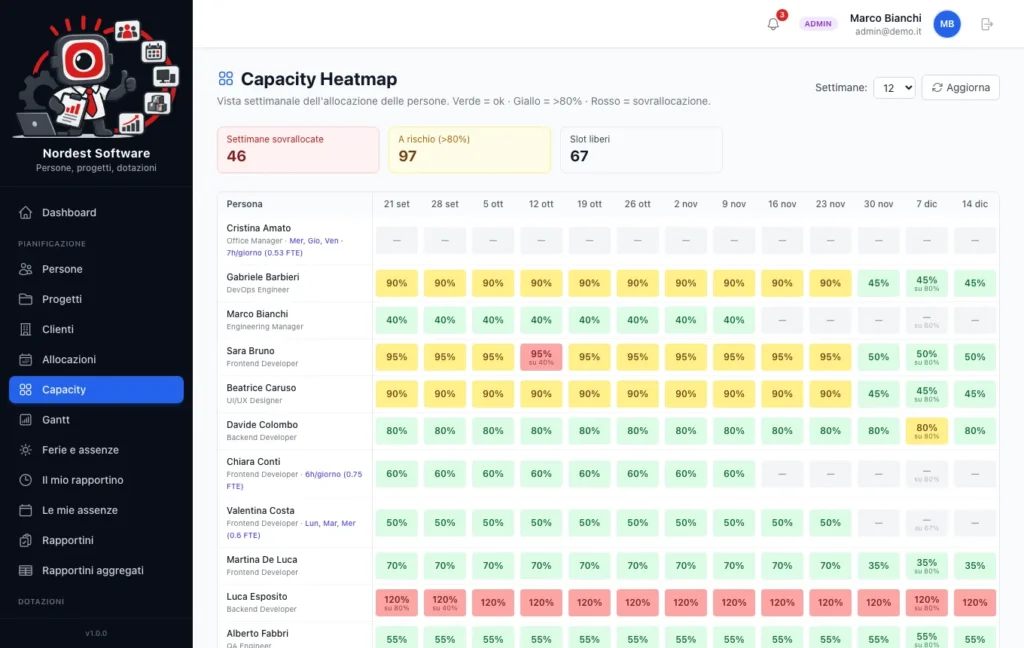This screenshot has height=648, width=1024.
Task: Click Luca Esposito's 120% cell for 21 set
Action: point(396,603)
